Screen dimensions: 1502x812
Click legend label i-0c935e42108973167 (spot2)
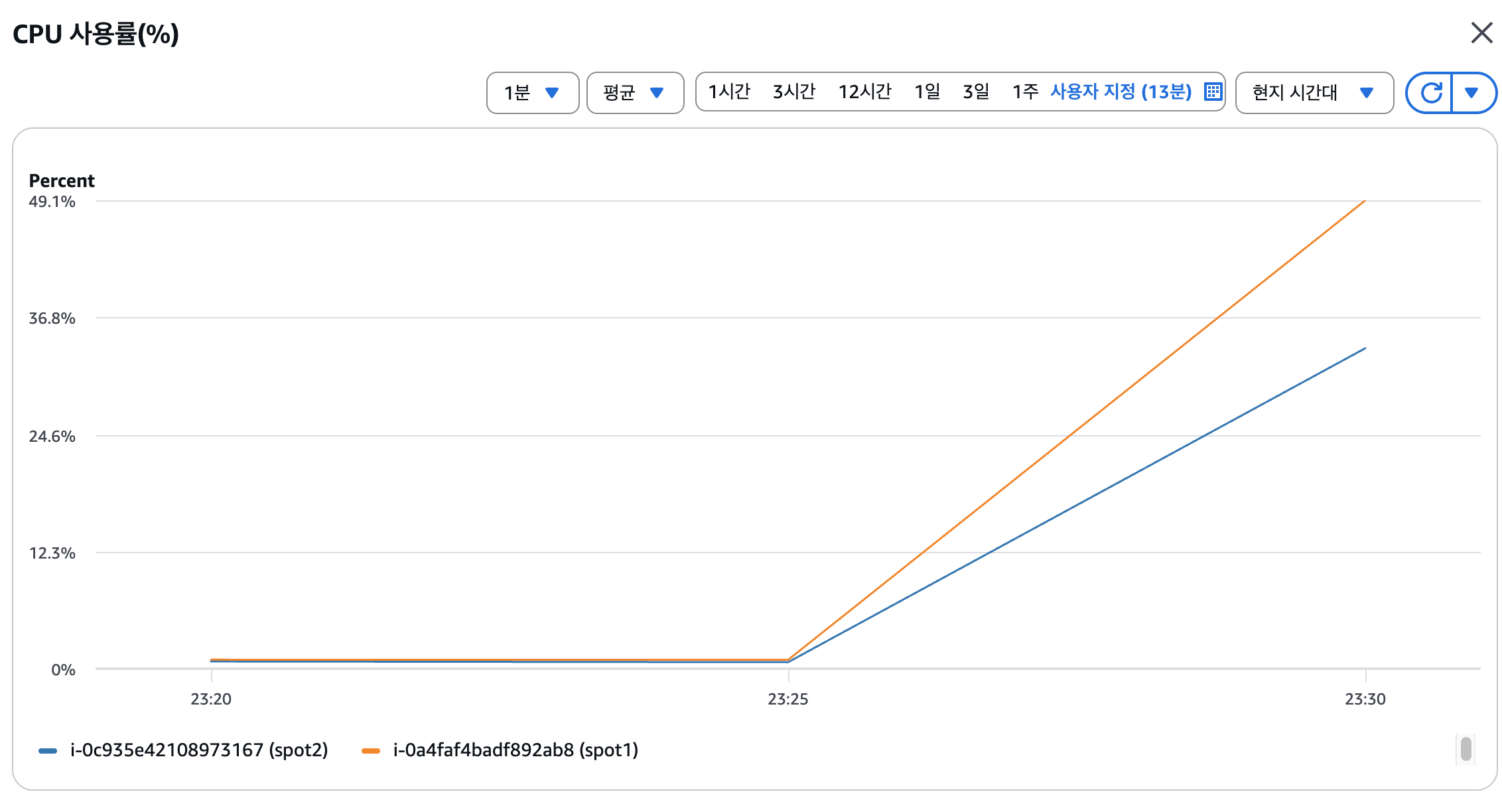(x=199, y=750)
